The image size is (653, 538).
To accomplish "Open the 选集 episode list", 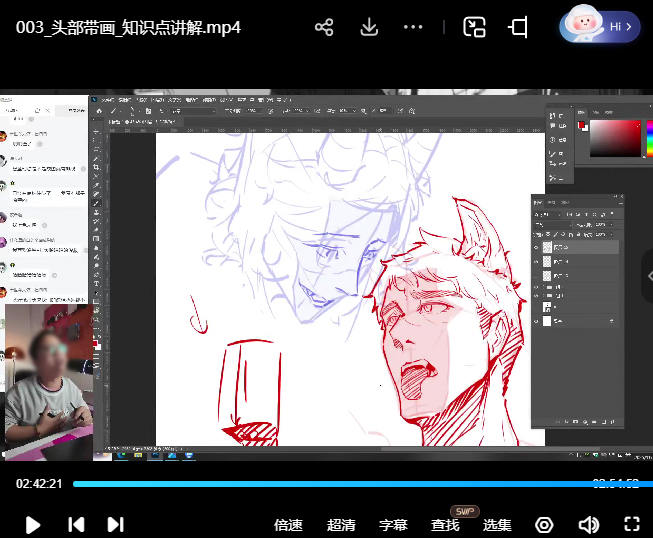I will coord(498,525).
